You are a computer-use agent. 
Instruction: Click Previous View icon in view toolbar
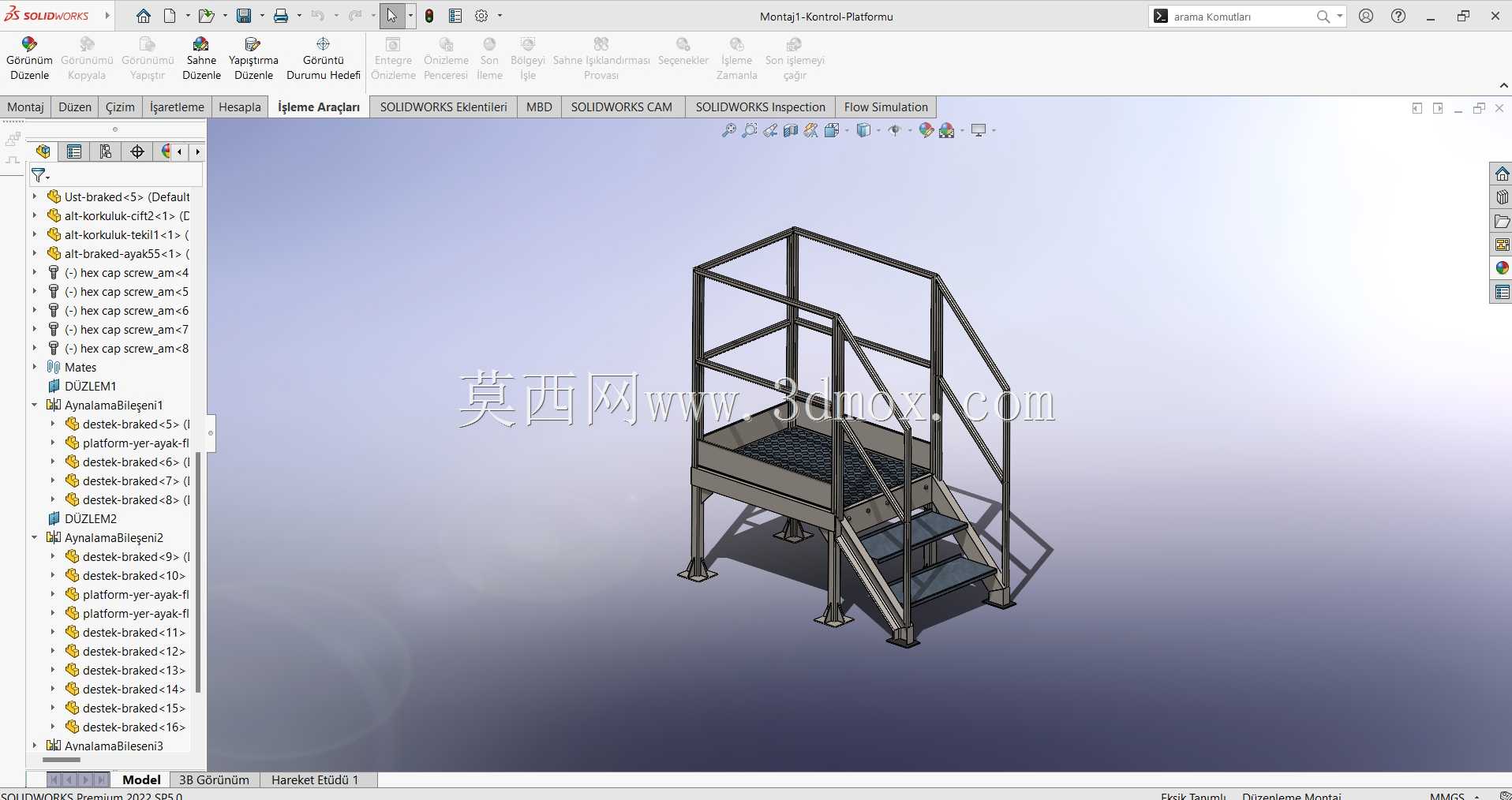tap(770, 130)
